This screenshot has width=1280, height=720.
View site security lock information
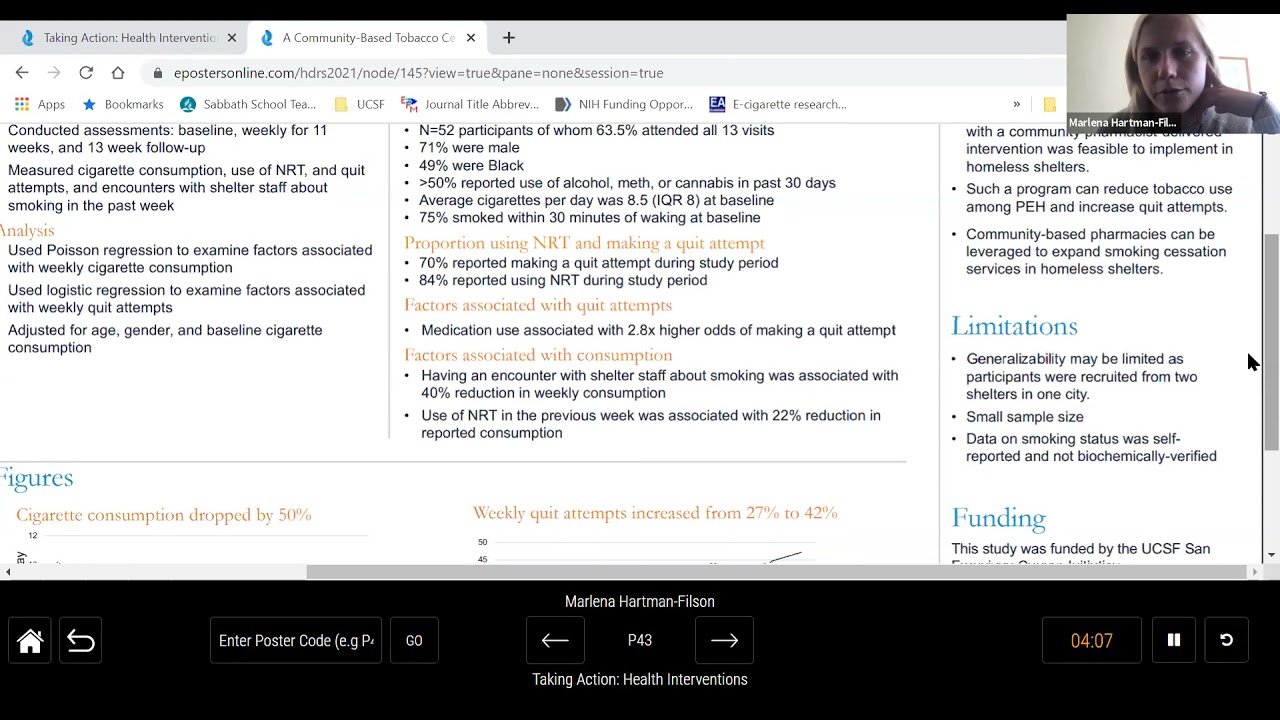pos(158,73)
